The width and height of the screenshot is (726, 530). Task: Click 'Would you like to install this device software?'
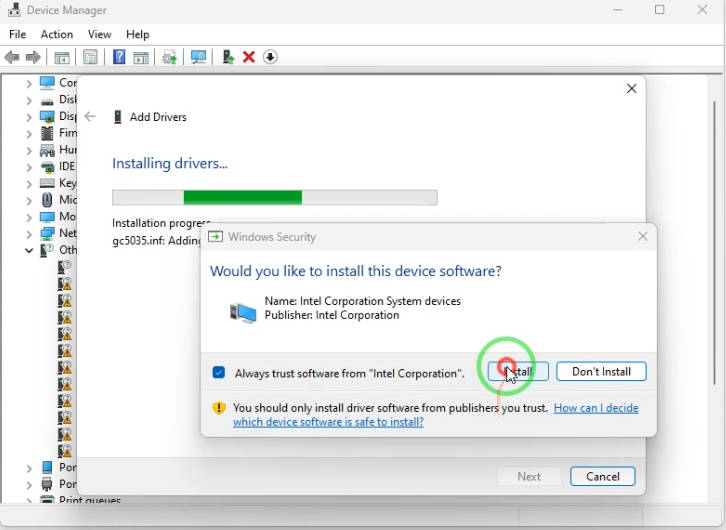coord(356,271)
